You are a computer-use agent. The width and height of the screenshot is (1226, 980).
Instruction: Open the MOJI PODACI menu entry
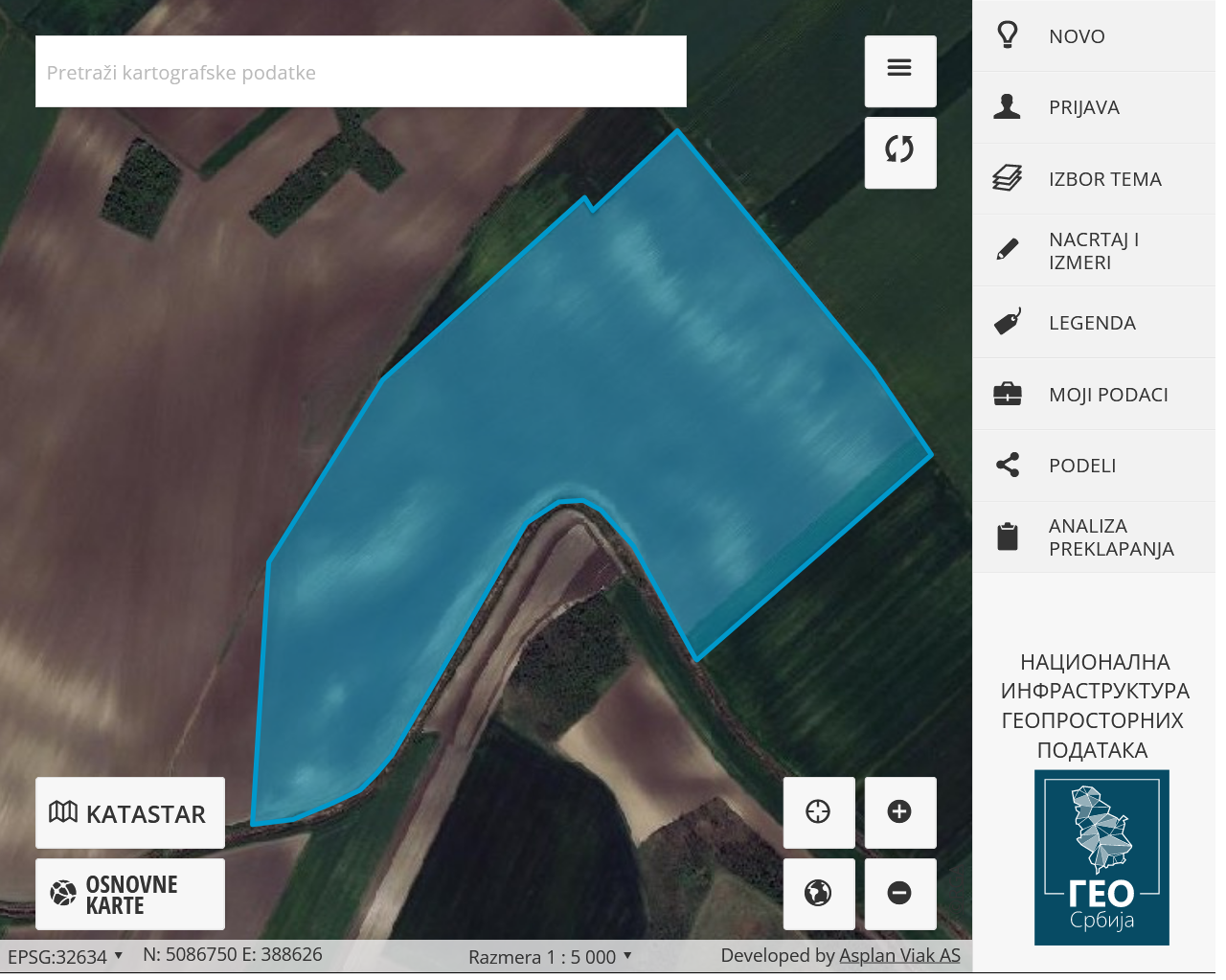1094,395
